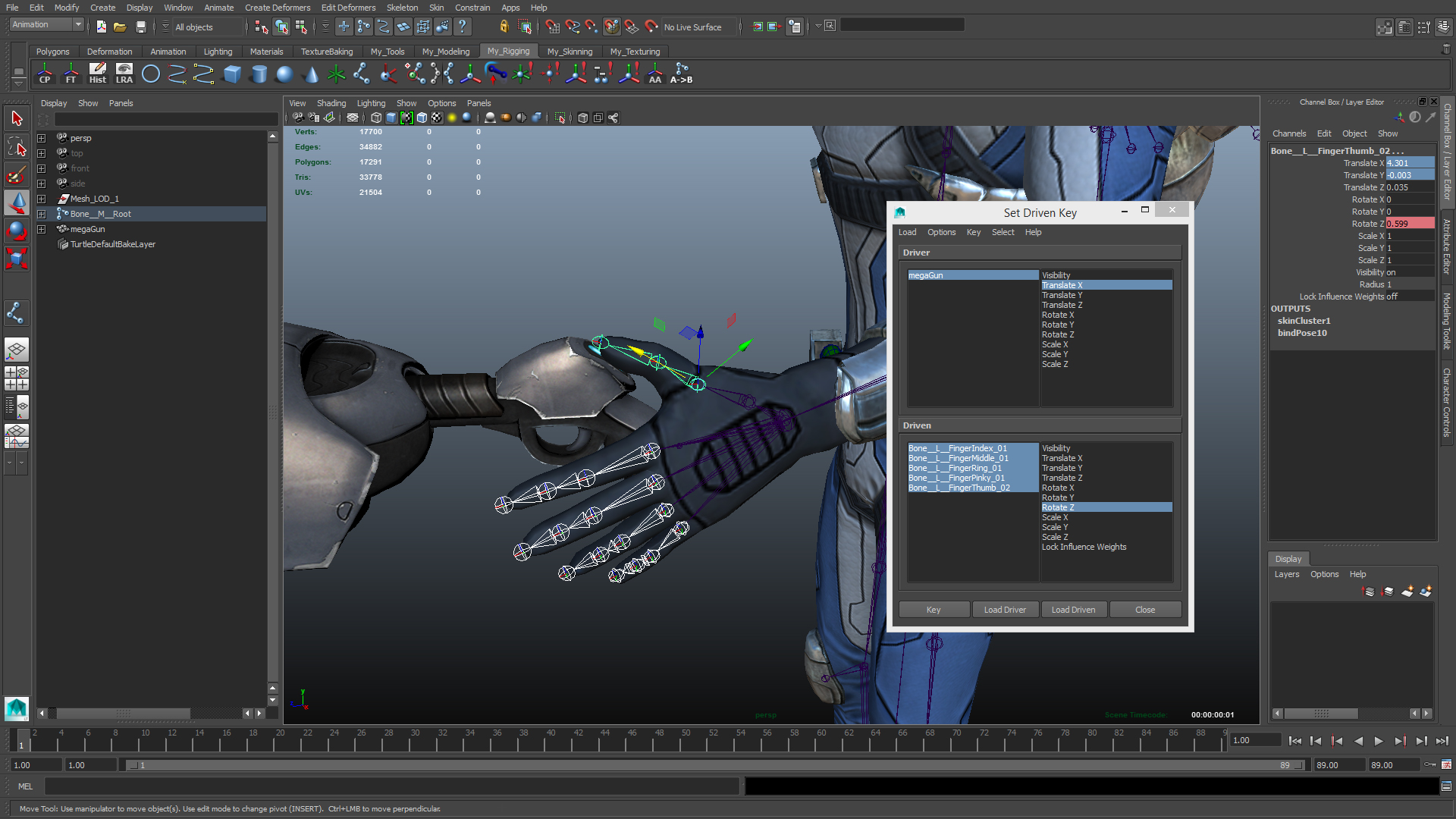Select the Rotate tool in toolbox
Viewport: 1456px width, 819px height.
17,231
